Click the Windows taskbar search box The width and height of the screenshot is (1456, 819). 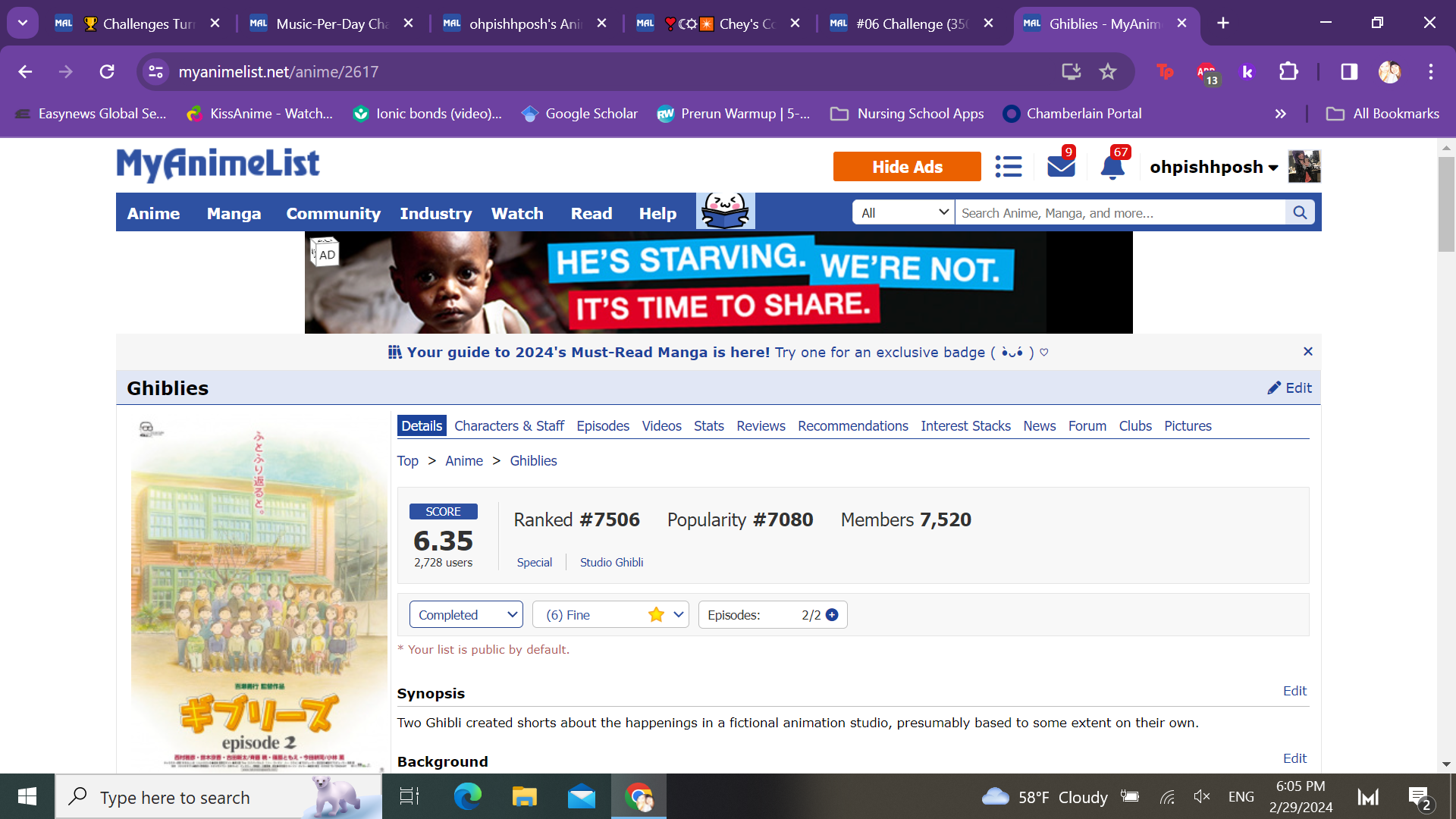pos(218,796)
